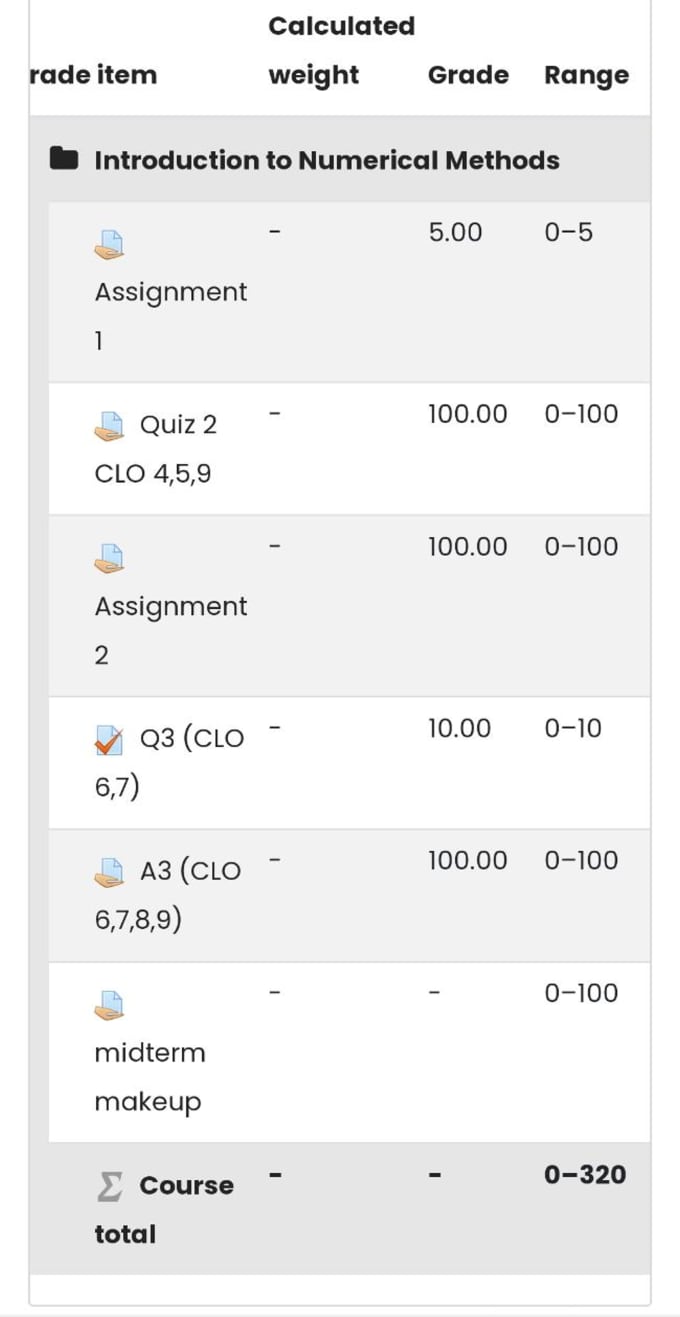
Task: Click the Assignment 1 hand-in icon
Action: [109, 244]
